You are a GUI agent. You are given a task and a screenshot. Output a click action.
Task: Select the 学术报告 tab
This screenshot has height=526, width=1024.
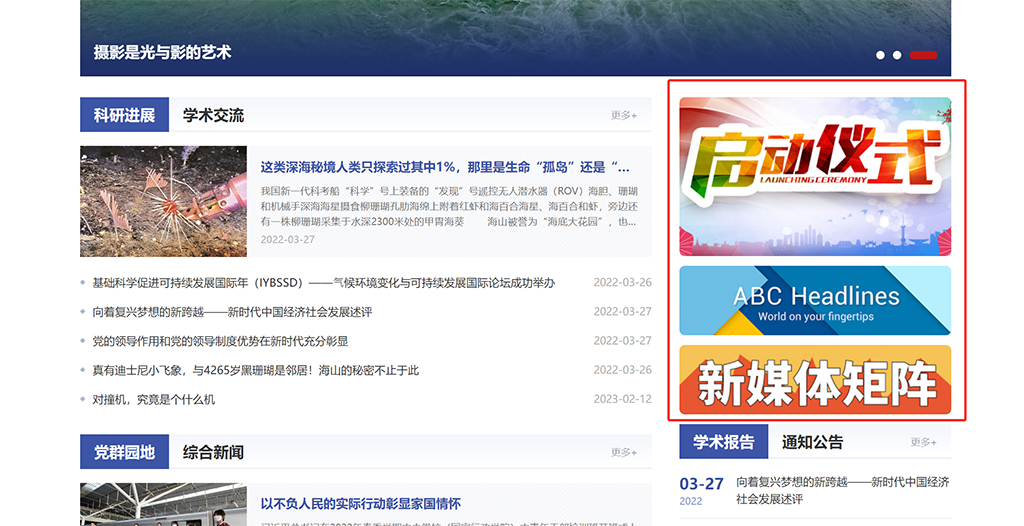coord(724,442)
